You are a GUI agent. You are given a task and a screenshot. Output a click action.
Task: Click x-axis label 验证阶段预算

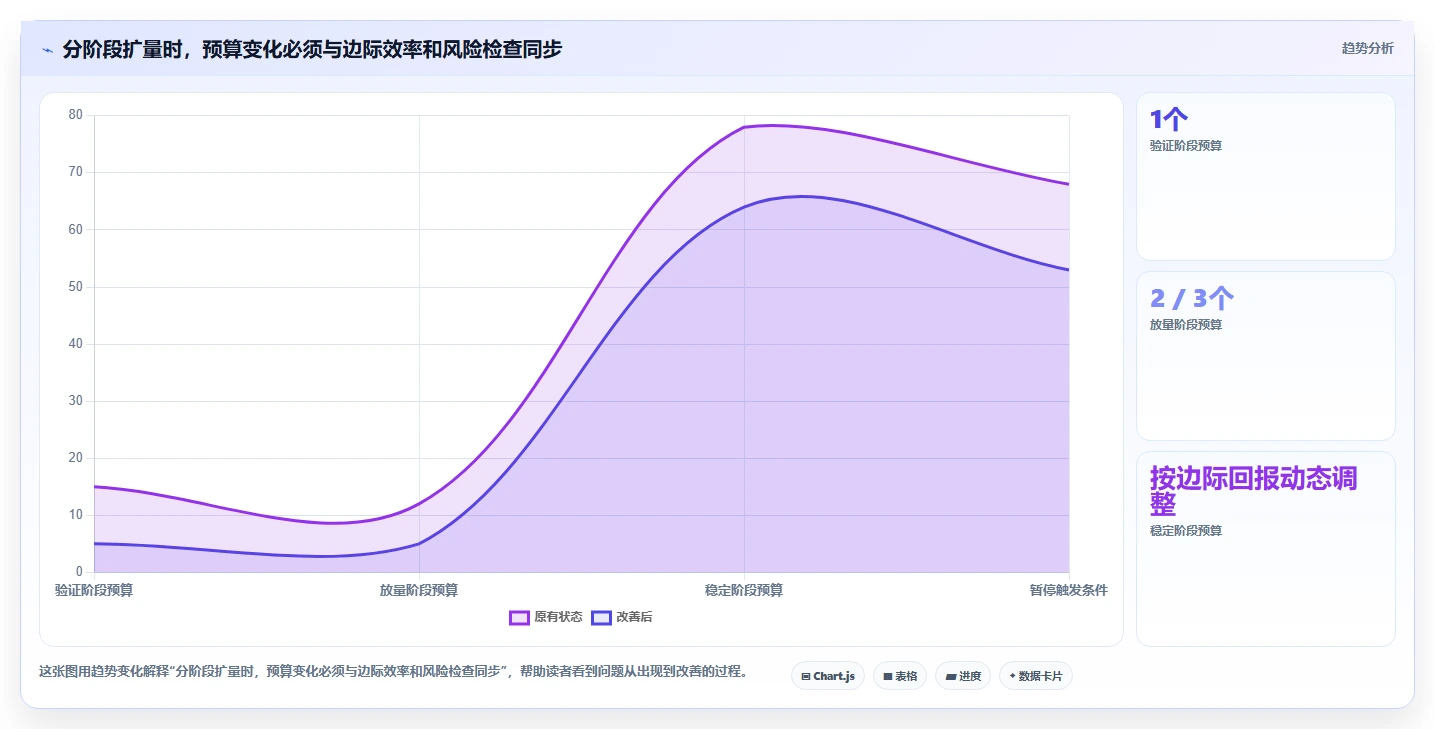[94, 590]
